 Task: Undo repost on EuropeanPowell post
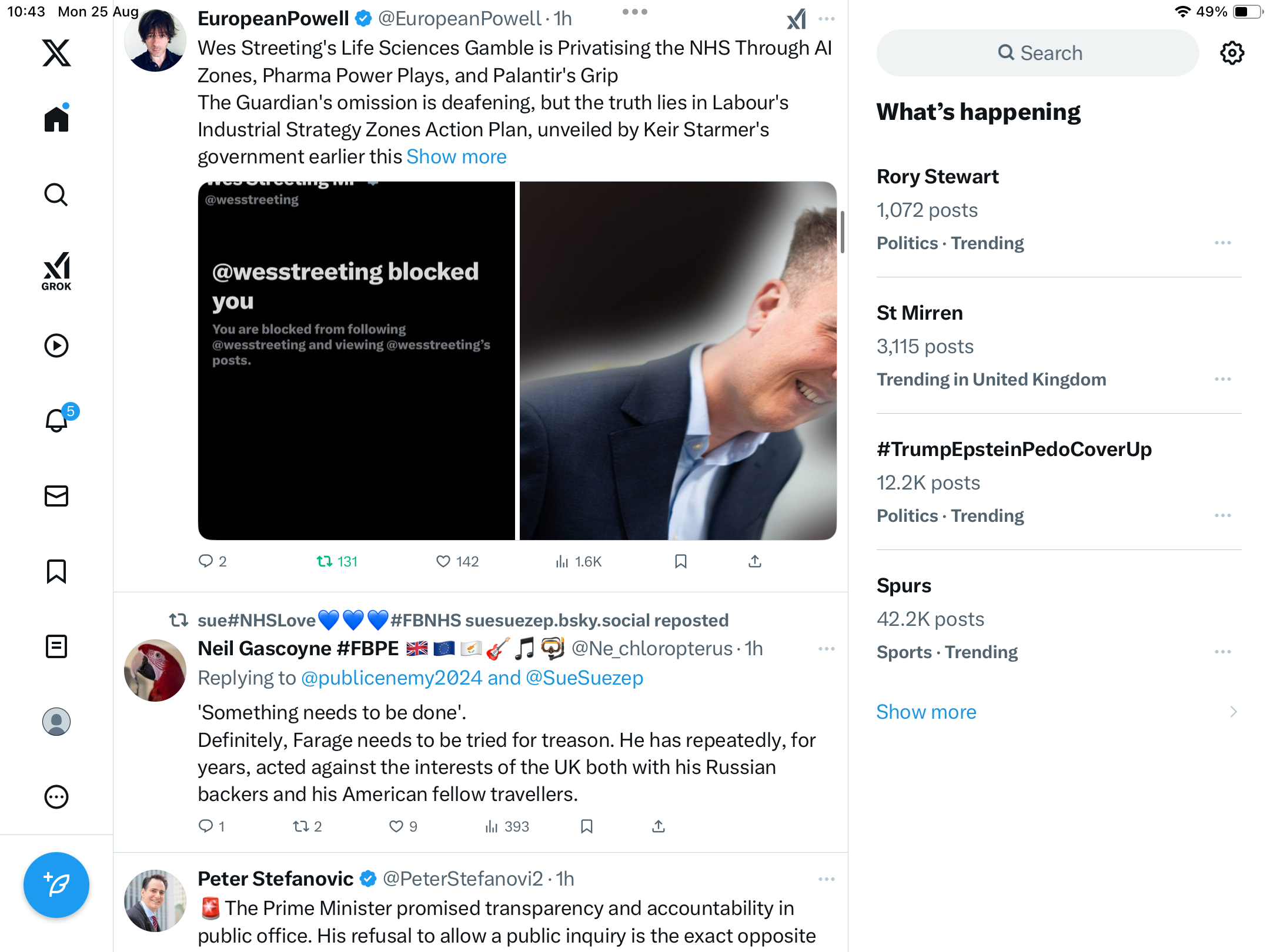pos(325,562)
